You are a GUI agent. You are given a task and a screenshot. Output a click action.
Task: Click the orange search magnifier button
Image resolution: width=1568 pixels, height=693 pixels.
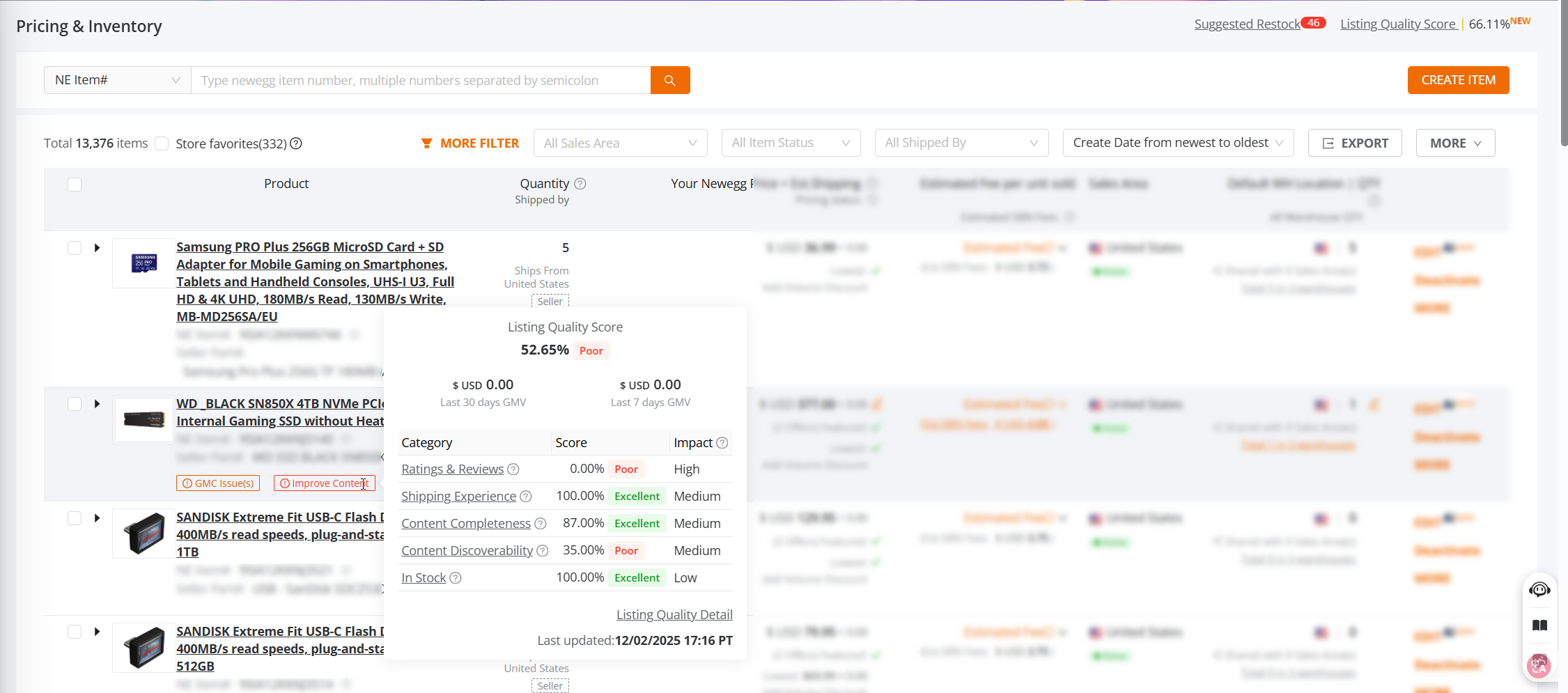[x=669, y=80]
